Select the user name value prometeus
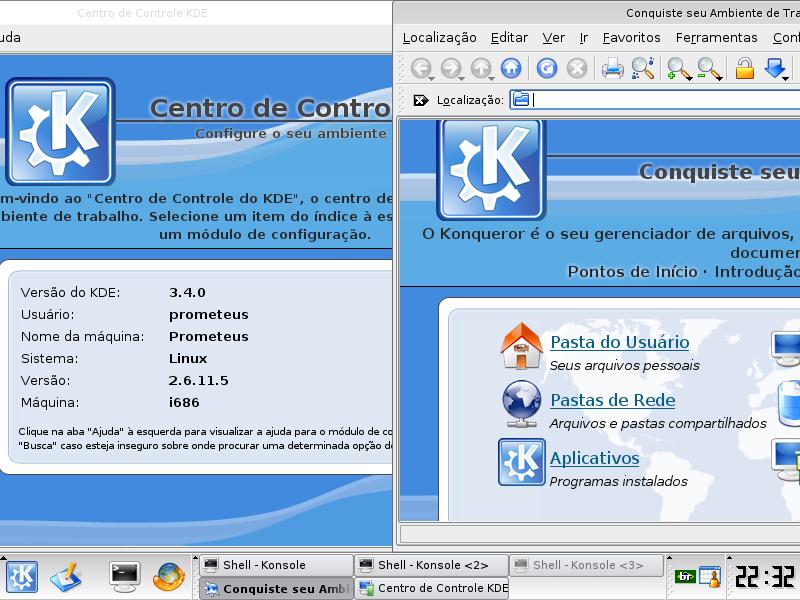This screenshot has height=600, width=800. [x=209, y=314]
